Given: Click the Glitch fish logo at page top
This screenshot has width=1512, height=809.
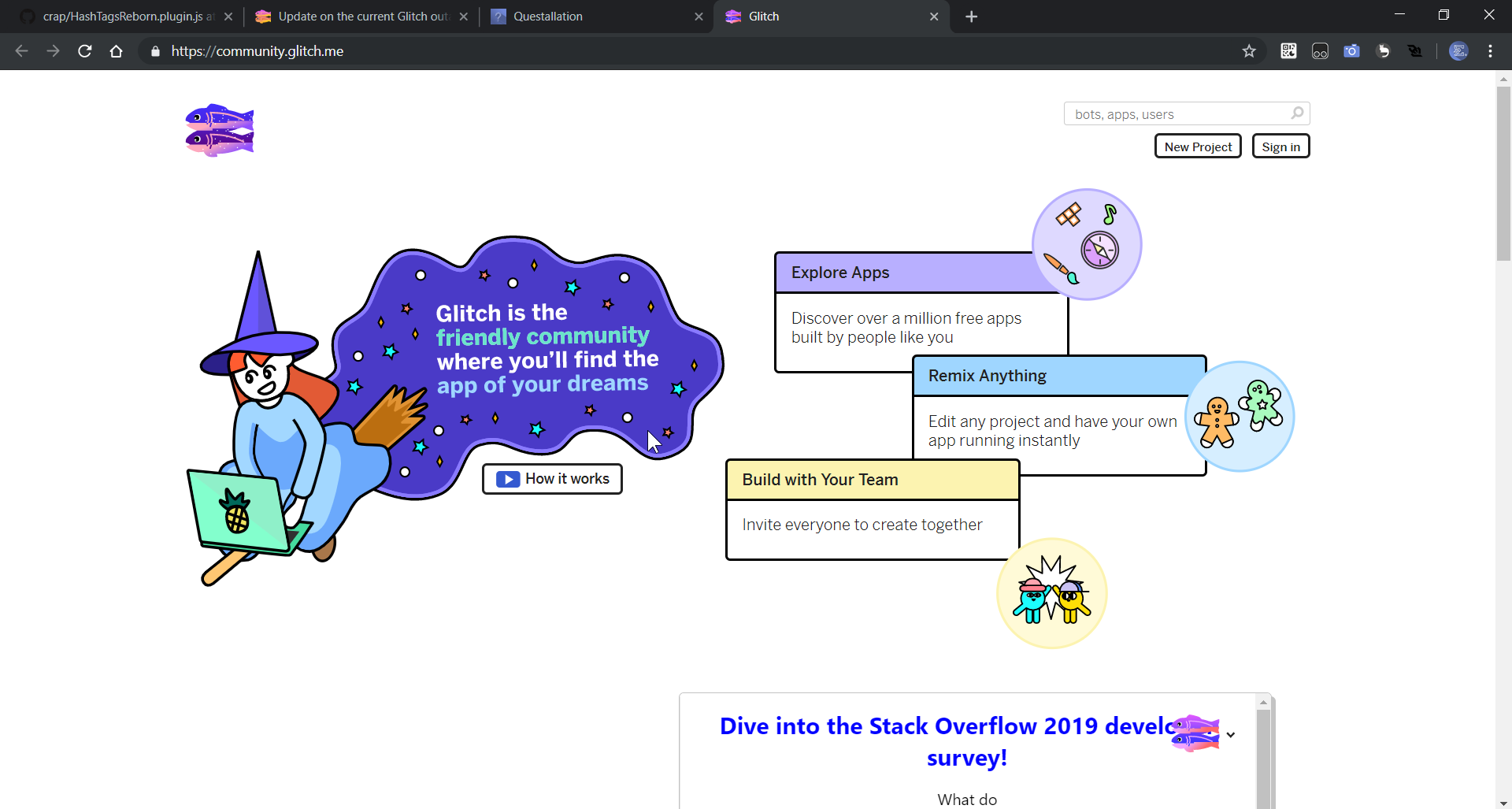Looking at the screenshot, I should click(220, 130).
